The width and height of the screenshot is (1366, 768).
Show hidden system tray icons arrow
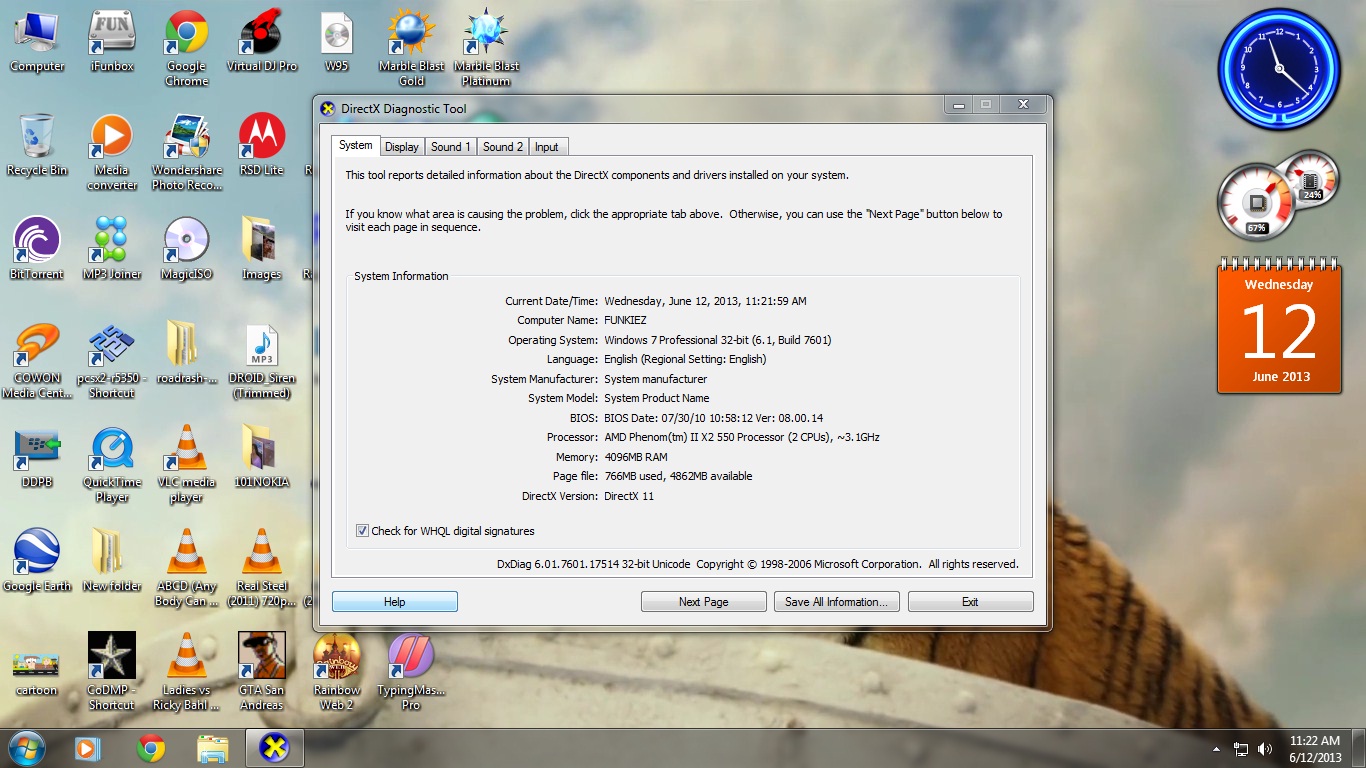pyautogui.click(x=1216, y=749)
